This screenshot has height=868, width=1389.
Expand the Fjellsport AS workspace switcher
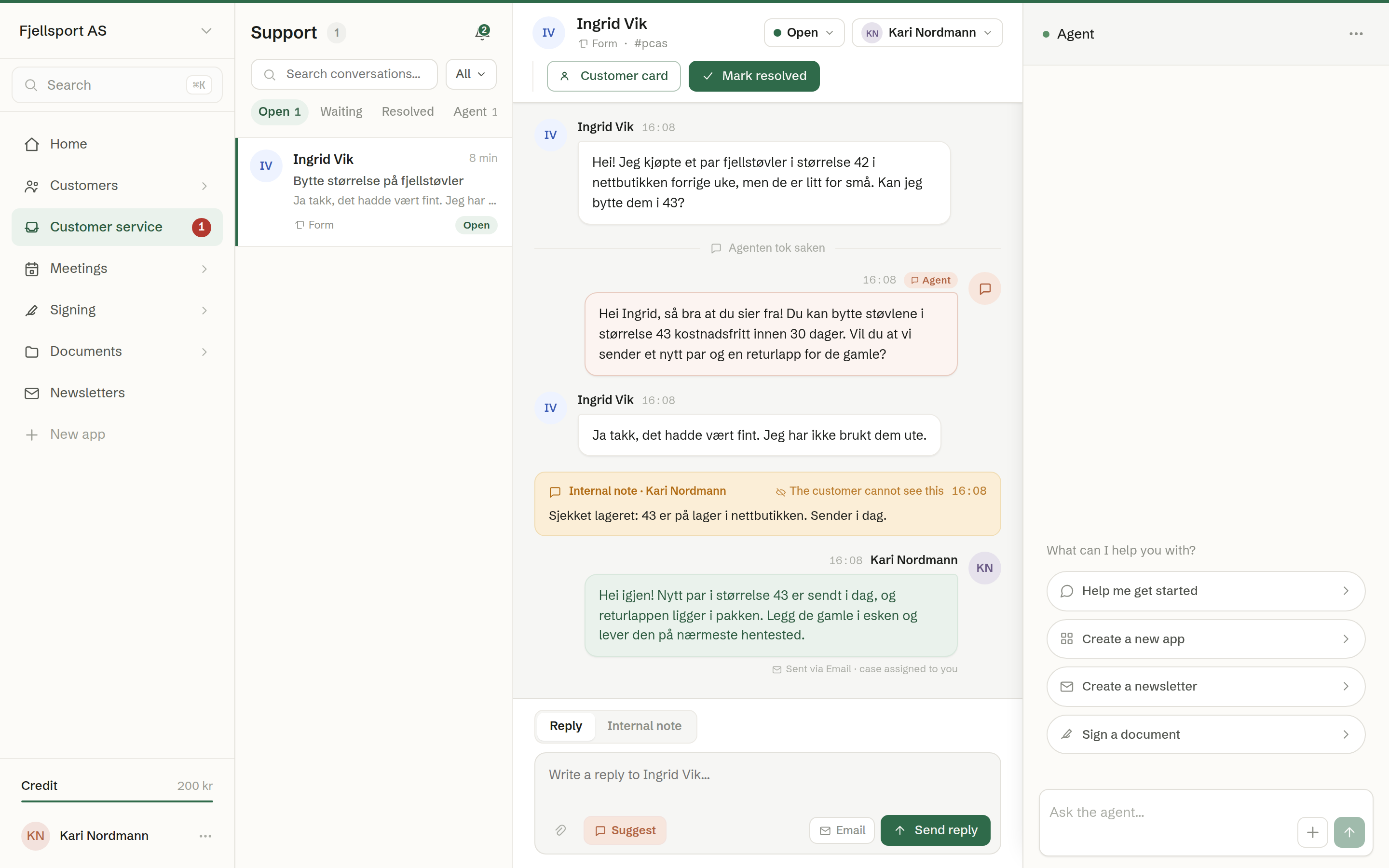point(117,31)
